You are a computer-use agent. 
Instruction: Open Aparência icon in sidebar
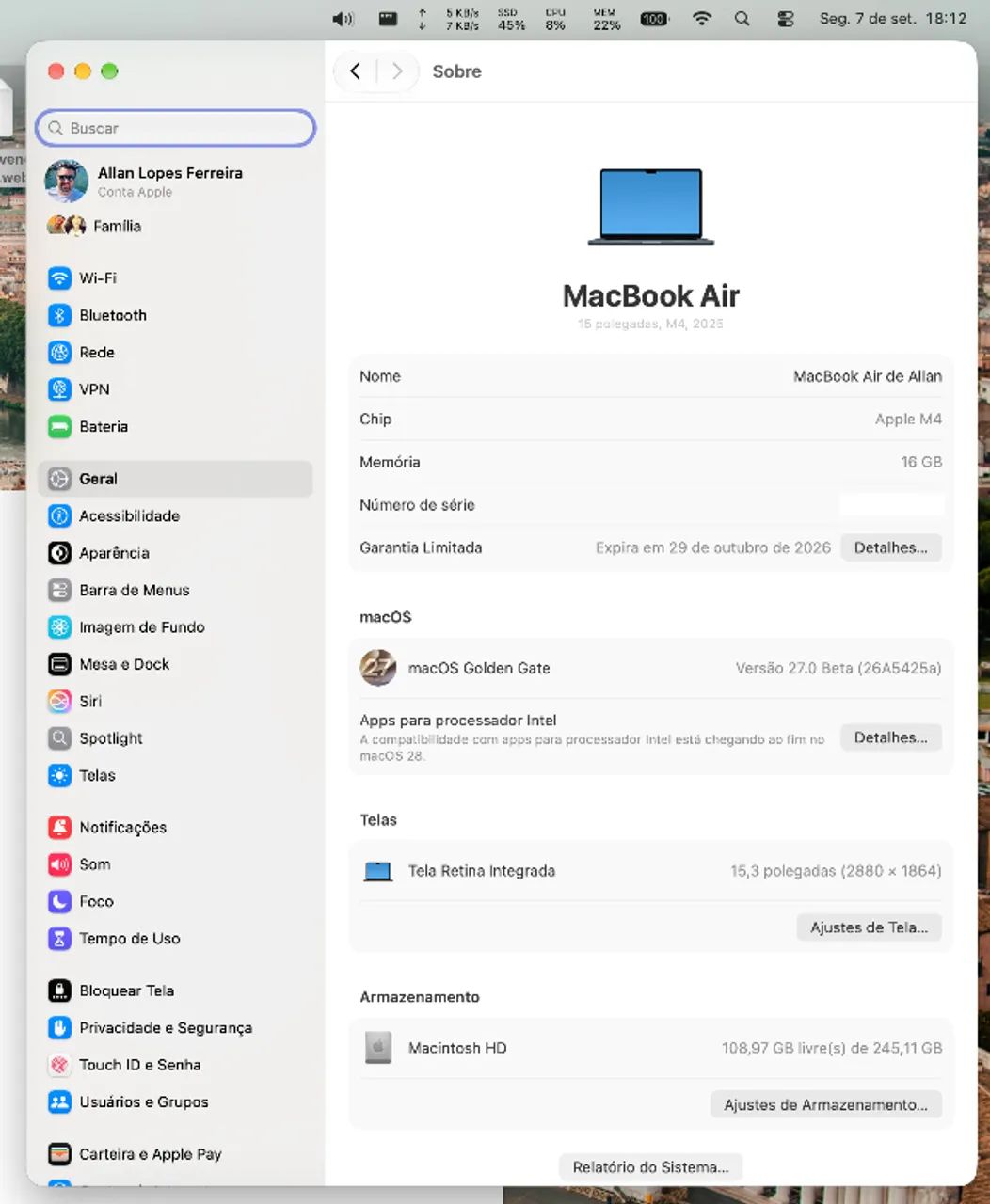coord(59,553)
